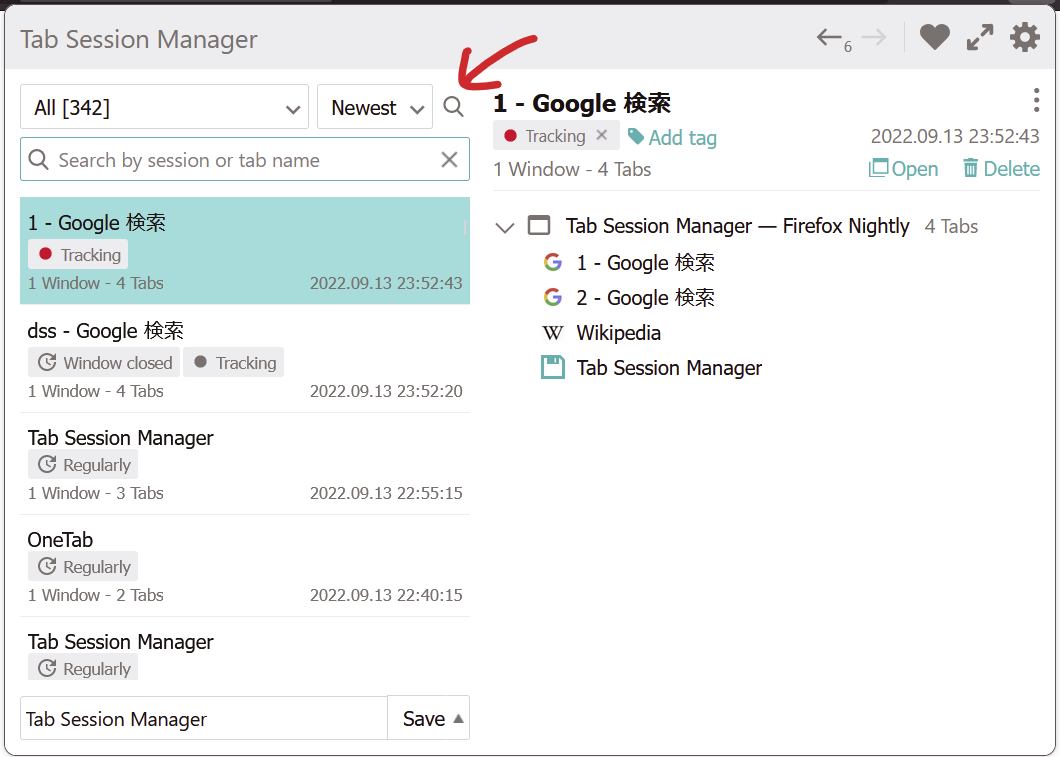The width and height of the screenshot is (1060, 757).
Task: Click the forward arrow navigation icon
Action: [x=874, y=37]
